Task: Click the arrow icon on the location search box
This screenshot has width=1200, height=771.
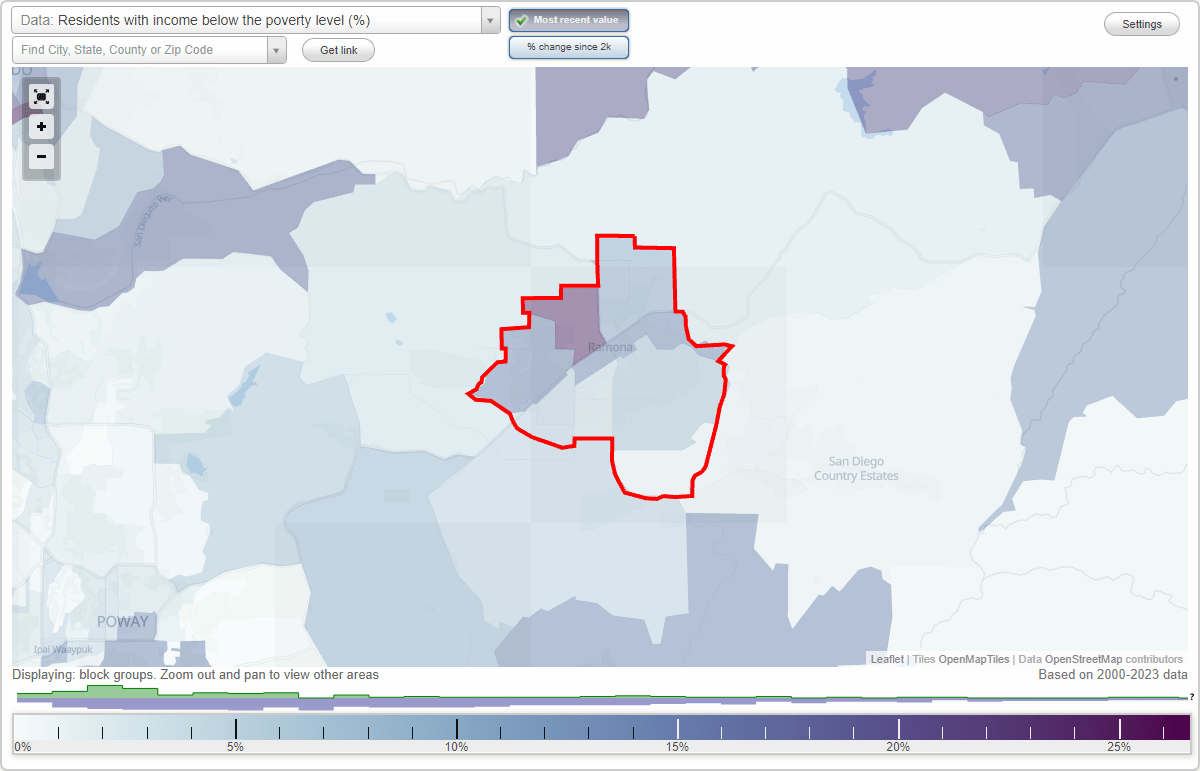Action: (x=277, y=48)
